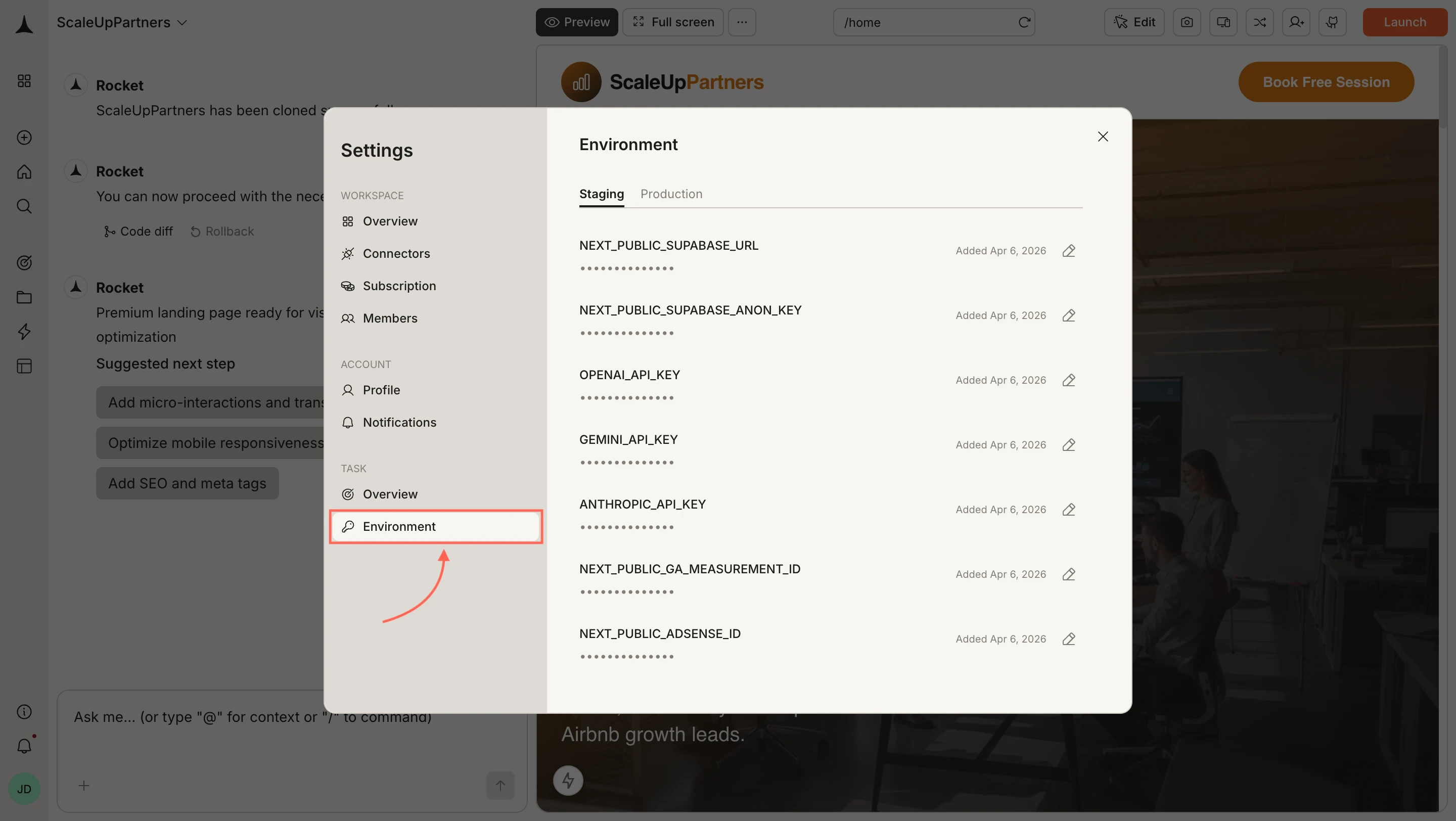The width and height of the screenshot is (1456, 821).
Task: Click the Launch button
Action: tap(1404, 22)
